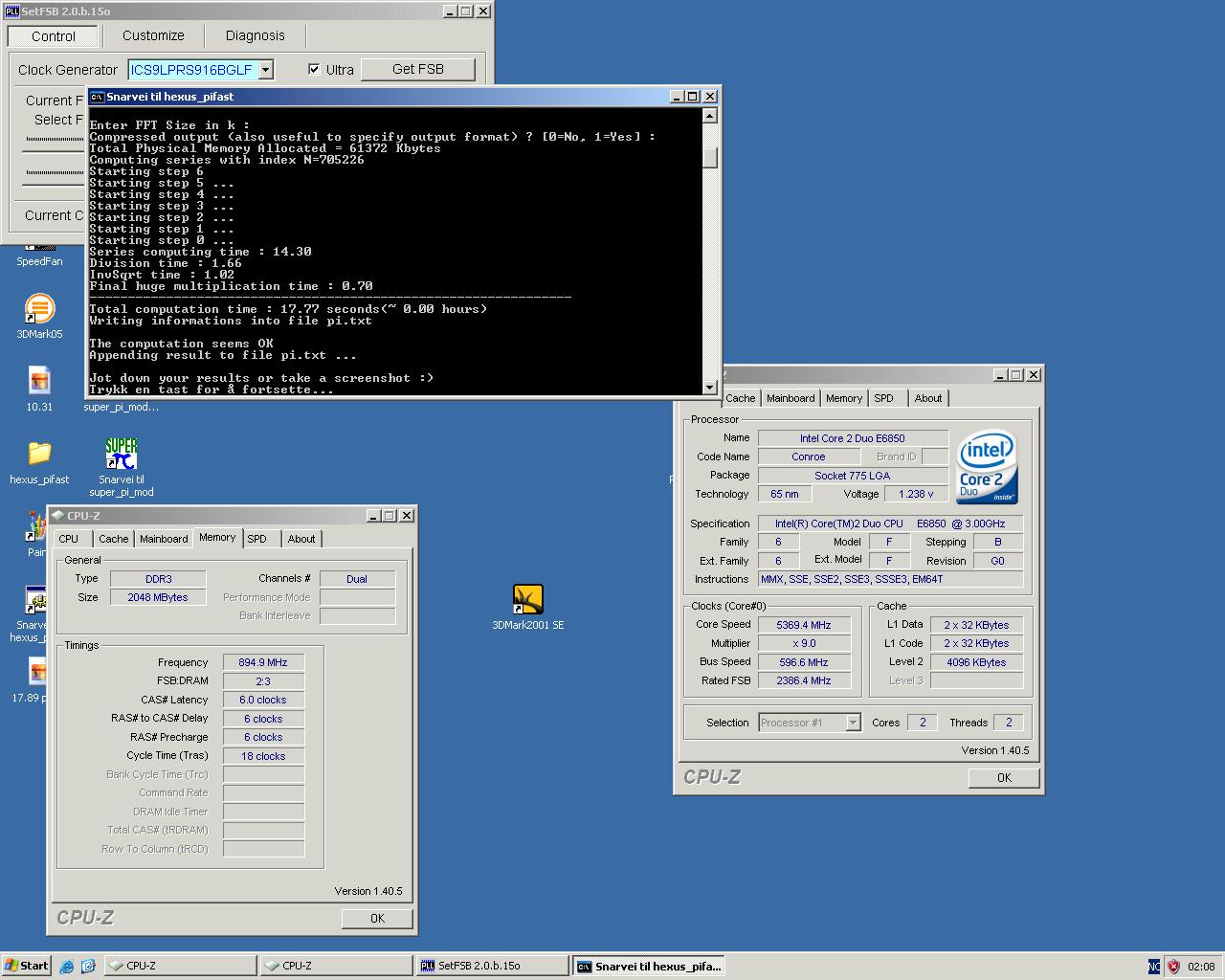1225x980 pixels.
Task: Click the Voltage value 1.238 v
Action: click(916, 494)
